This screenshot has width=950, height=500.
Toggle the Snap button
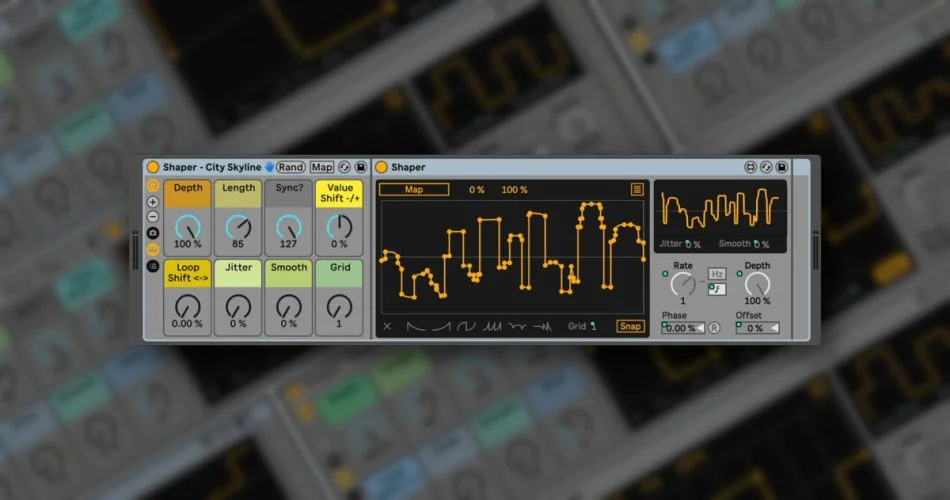[x=629, y=326]
